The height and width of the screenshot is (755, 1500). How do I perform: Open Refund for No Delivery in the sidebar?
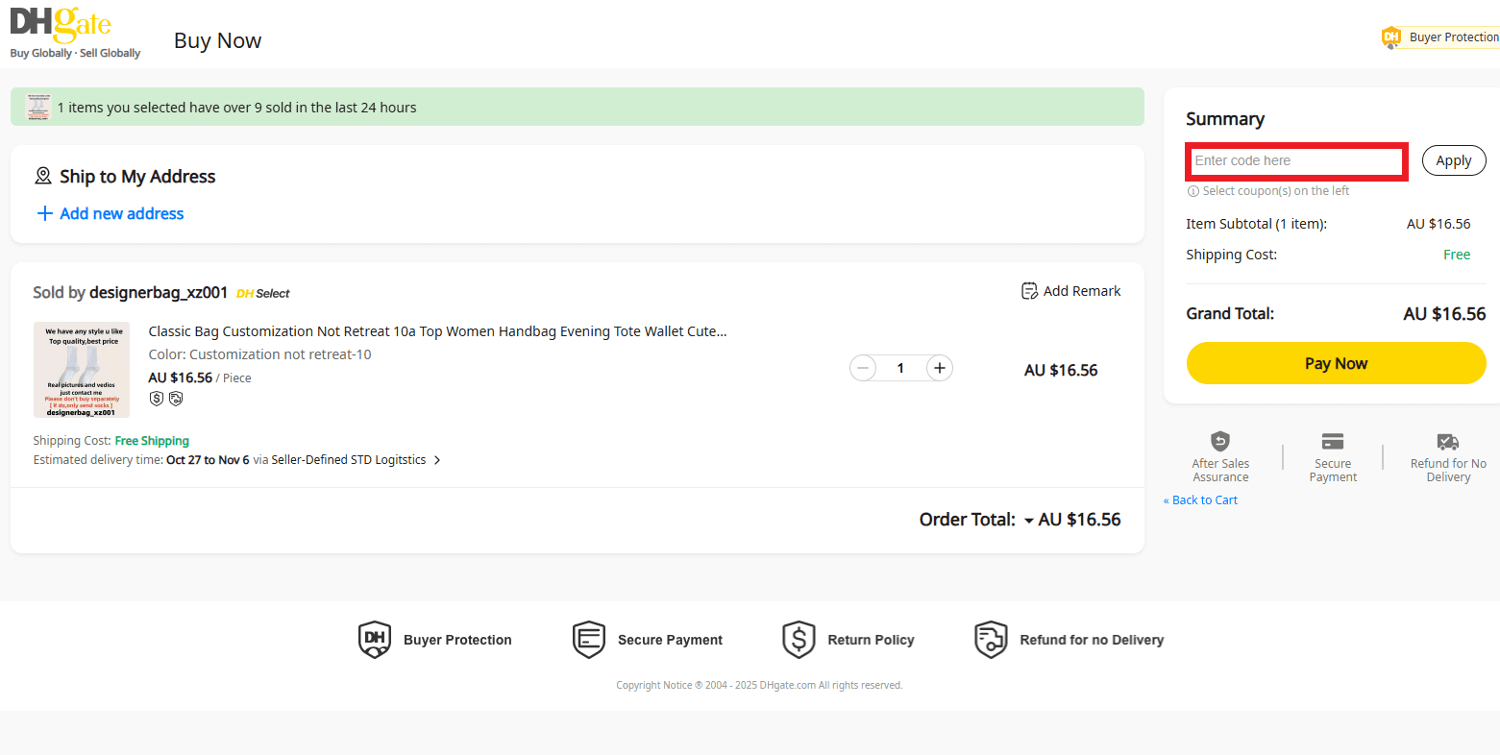tap(1447, 442)
